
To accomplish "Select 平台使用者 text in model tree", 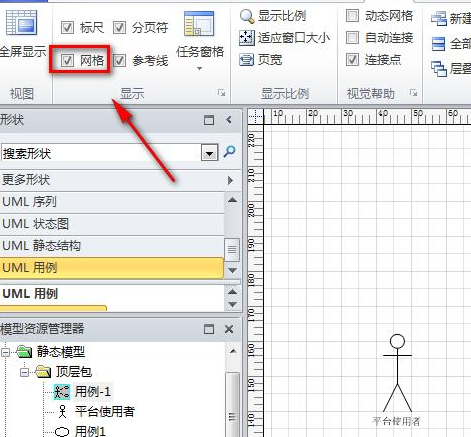I will click(x=105, y=412).
